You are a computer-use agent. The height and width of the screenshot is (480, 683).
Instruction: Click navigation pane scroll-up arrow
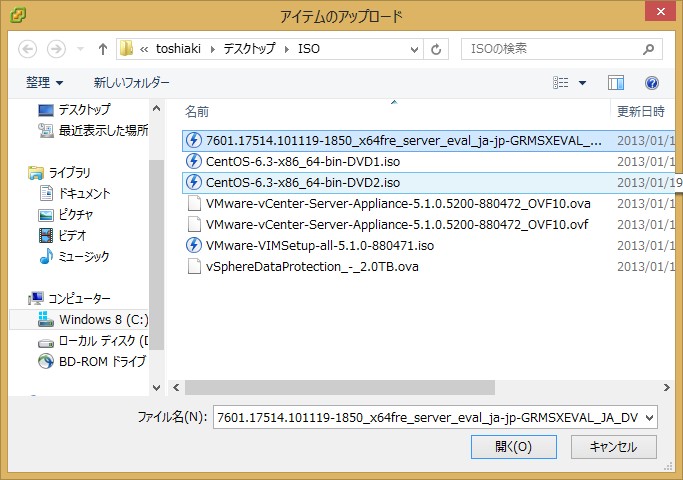tap(156, 108)
